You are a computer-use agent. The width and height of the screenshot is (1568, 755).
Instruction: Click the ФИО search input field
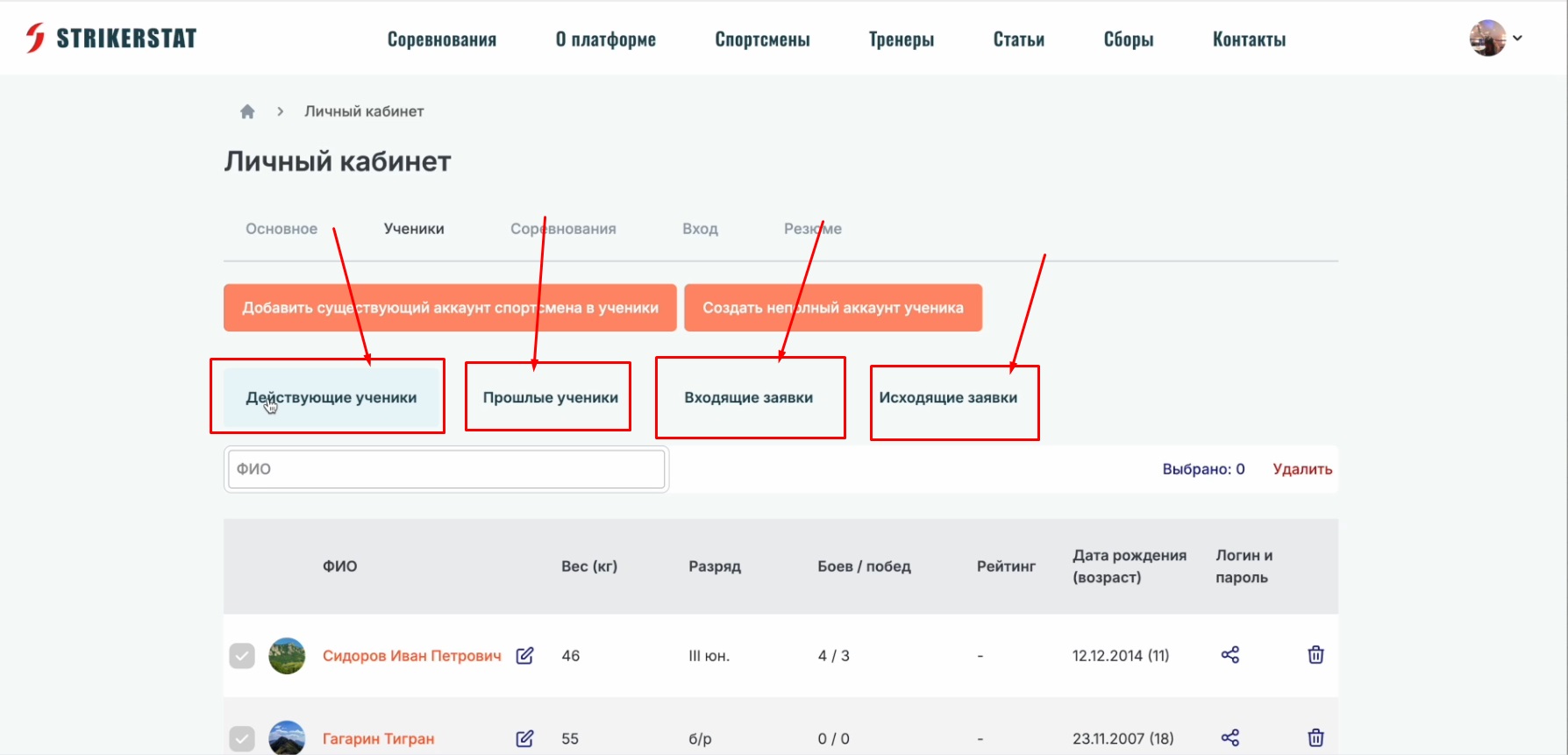(x=445, y=469)
